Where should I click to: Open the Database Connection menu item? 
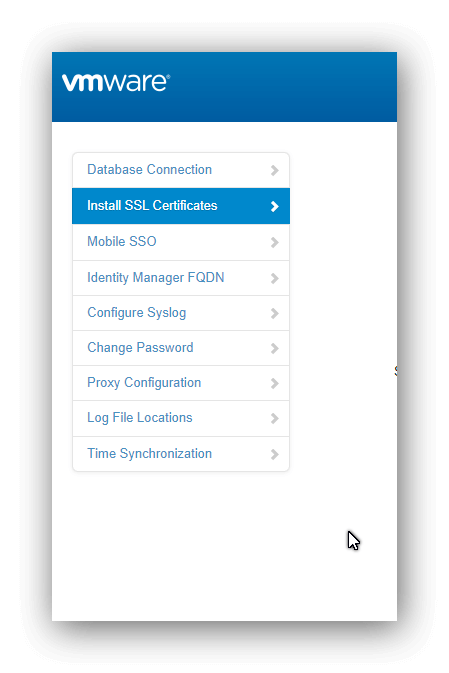tap(181, 170)
